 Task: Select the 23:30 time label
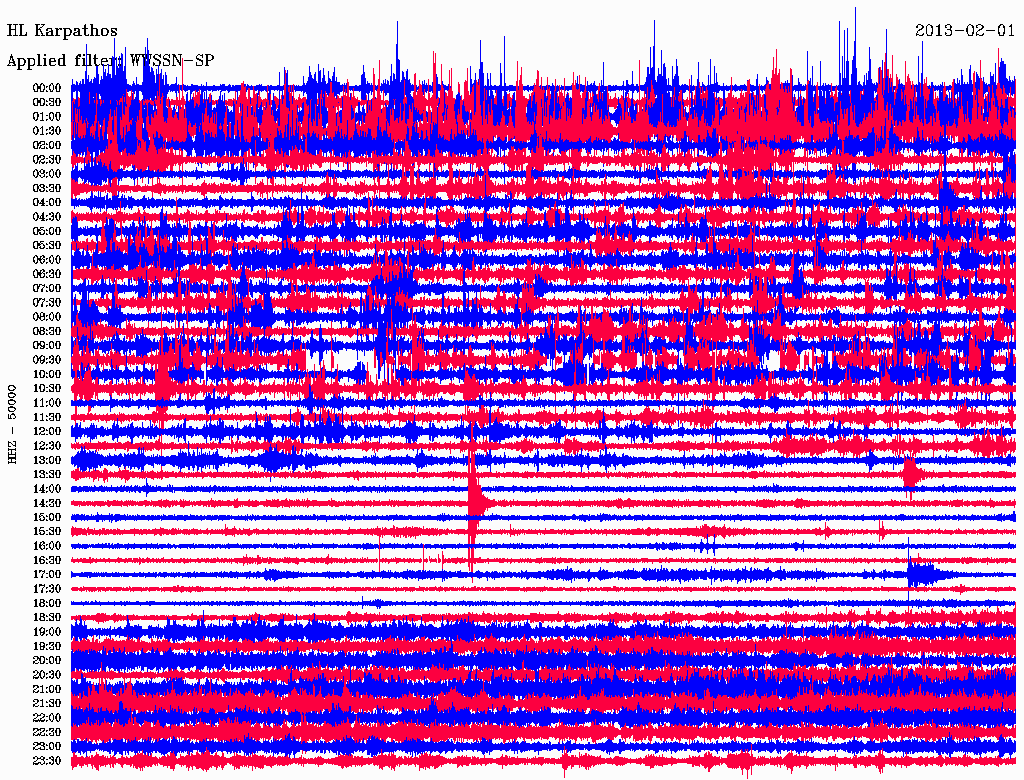(x=47, y=761)
